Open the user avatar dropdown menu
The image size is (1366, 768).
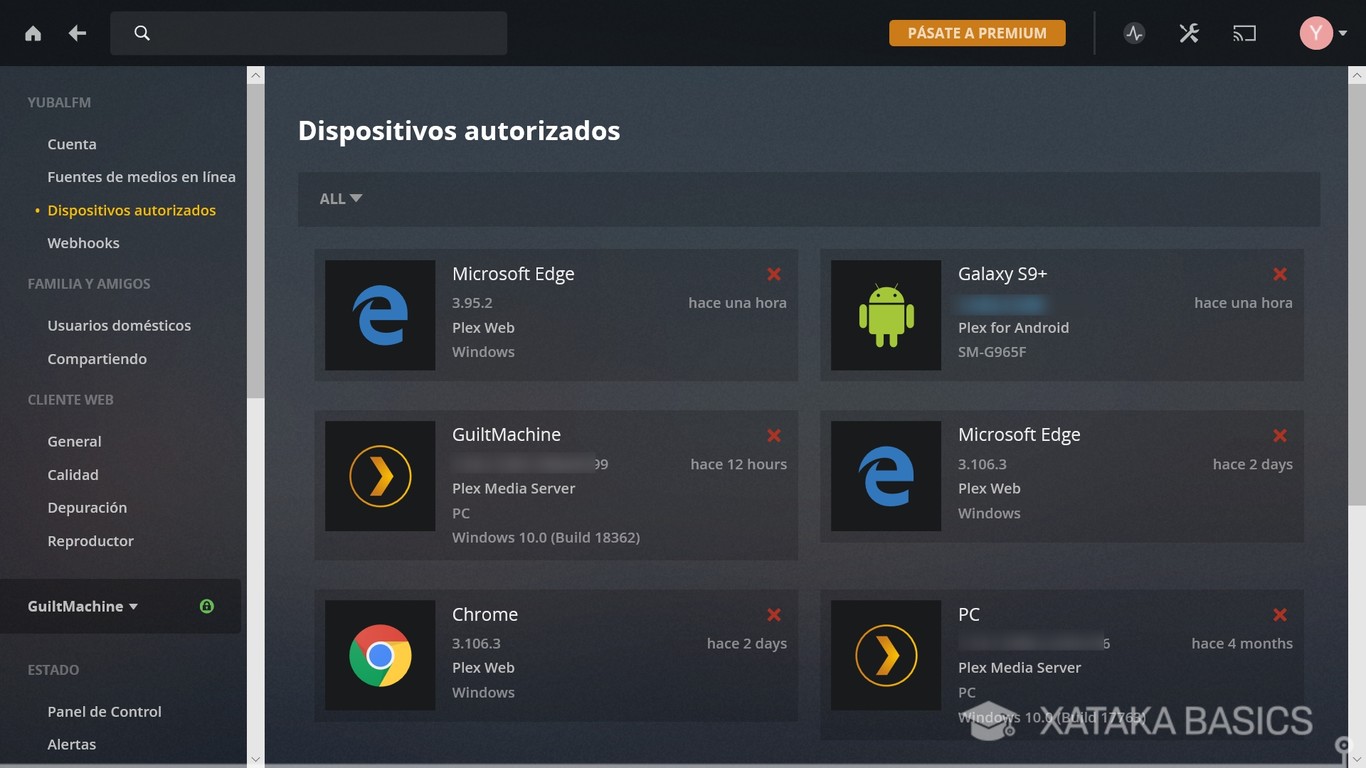(1320, 32)
